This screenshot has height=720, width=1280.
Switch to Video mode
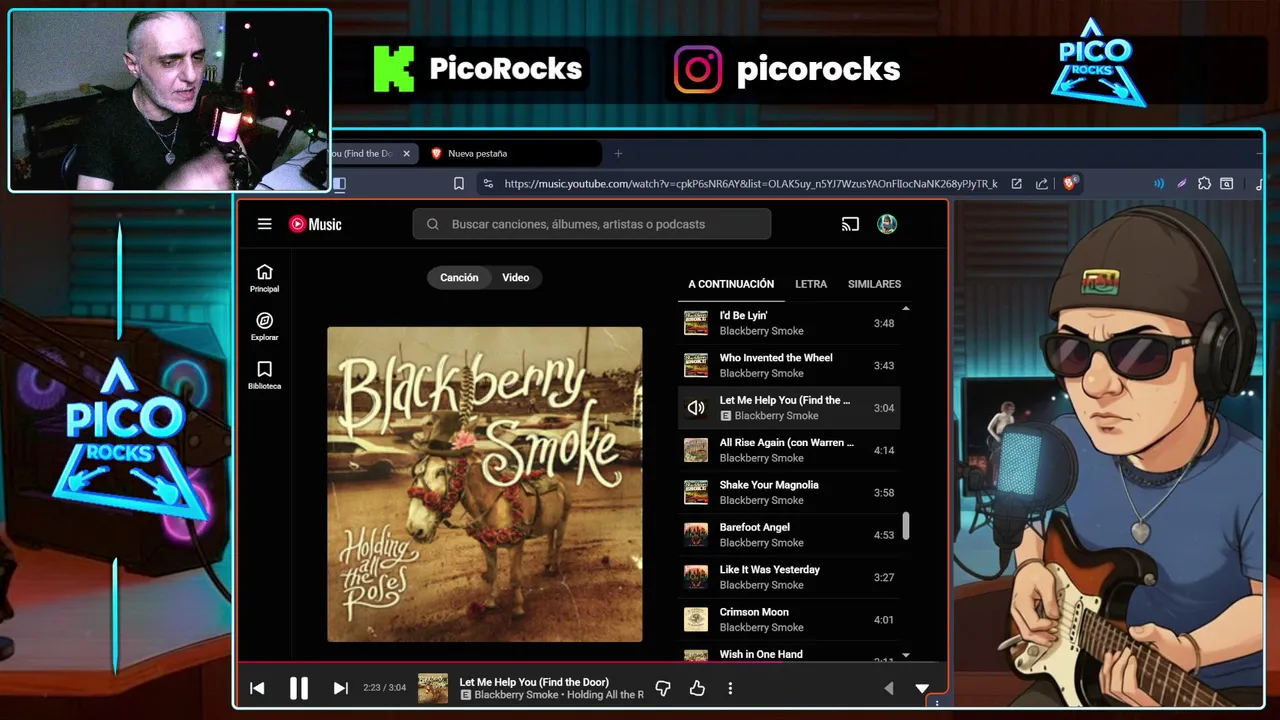516,277
